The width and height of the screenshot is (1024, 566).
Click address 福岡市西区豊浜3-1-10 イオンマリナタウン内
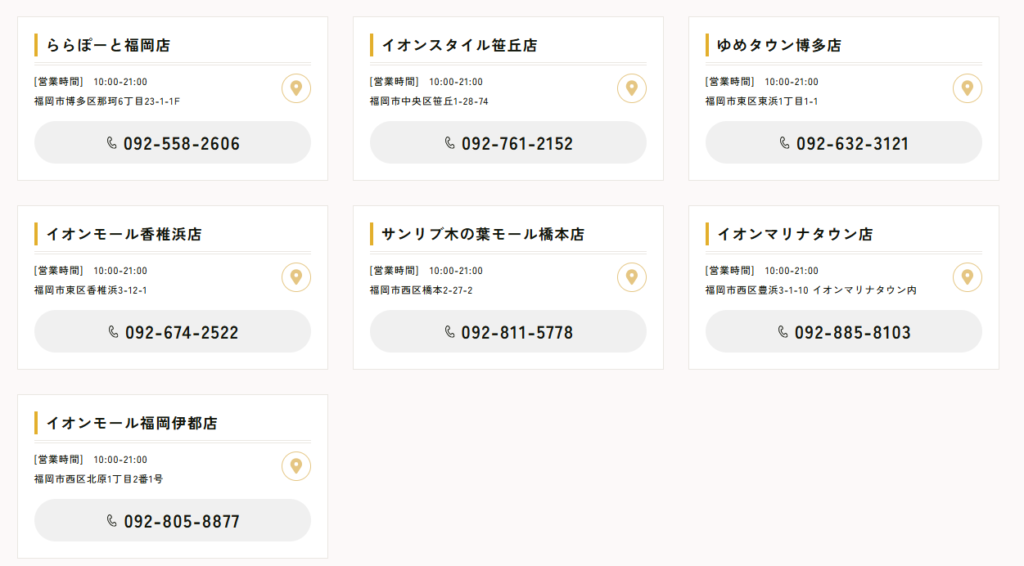click(811, 291)
